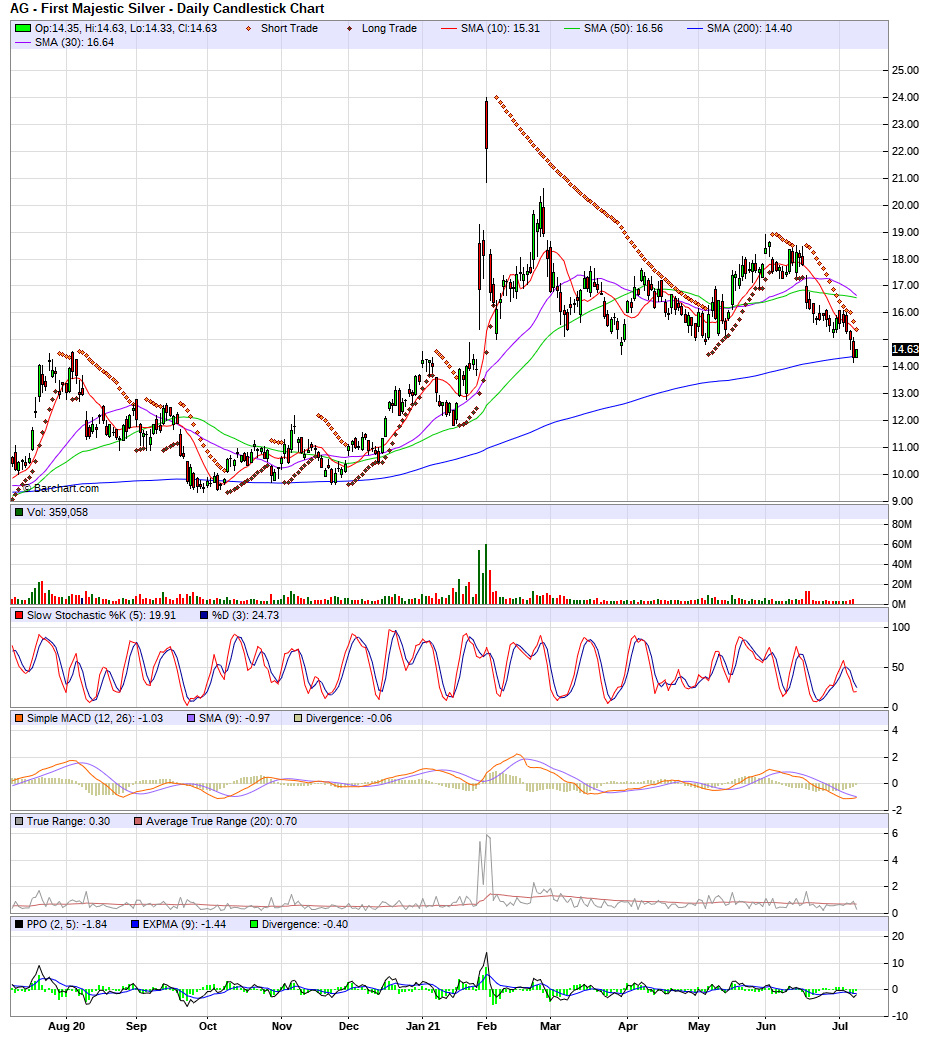Click the 'EXPMA (9): -1.44' label
The height and width of the screenshot is (1057, 930).
point(185,924)
